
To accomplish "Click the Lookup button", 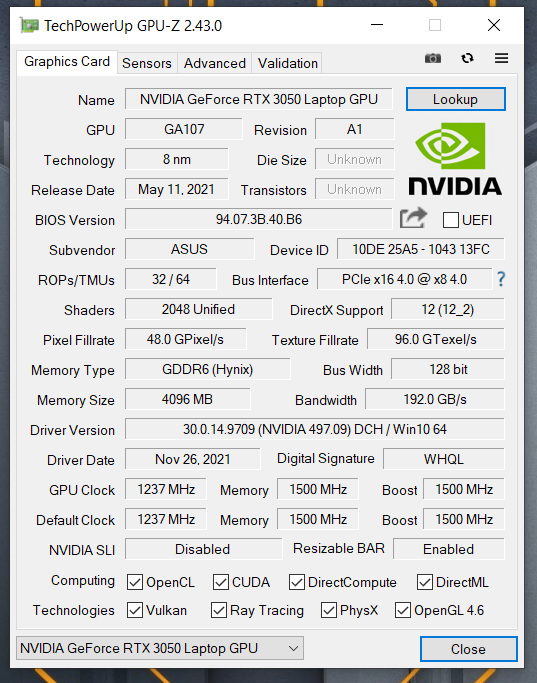I will pos(456,99).
